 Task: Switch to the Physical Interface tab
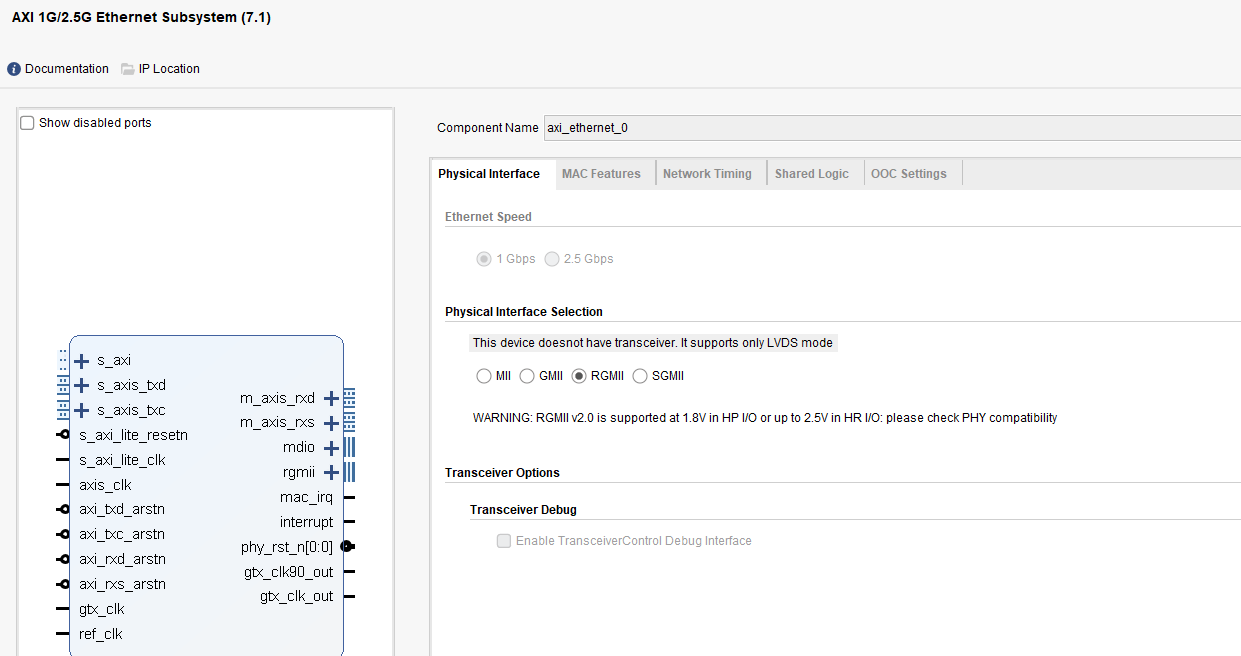tap(489, 174)
